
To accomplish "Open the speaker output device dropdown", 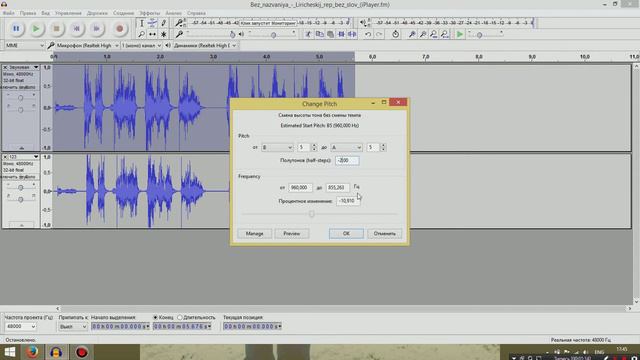I will click(204, 45).
